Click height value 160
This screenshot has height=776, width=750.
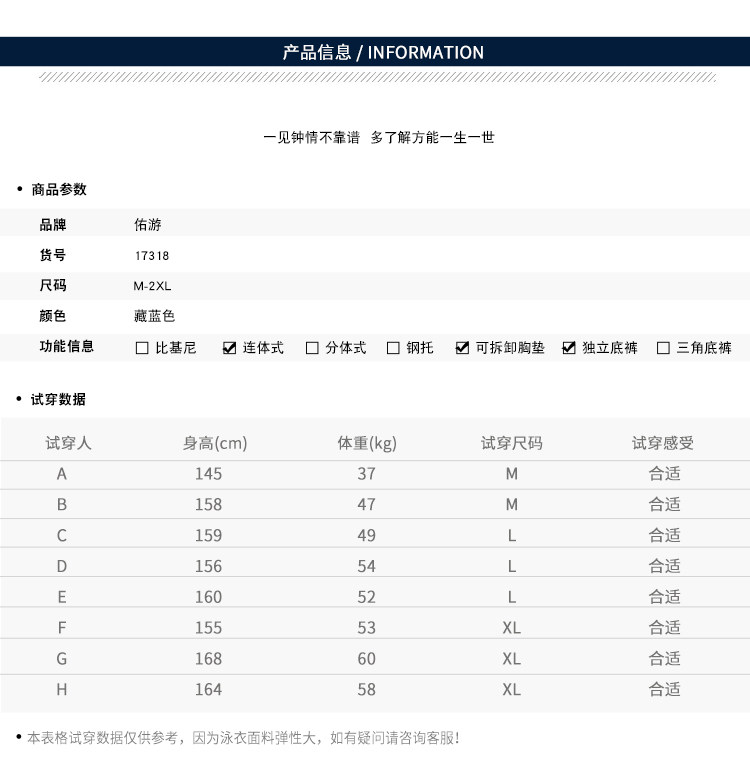coord(208,597)
